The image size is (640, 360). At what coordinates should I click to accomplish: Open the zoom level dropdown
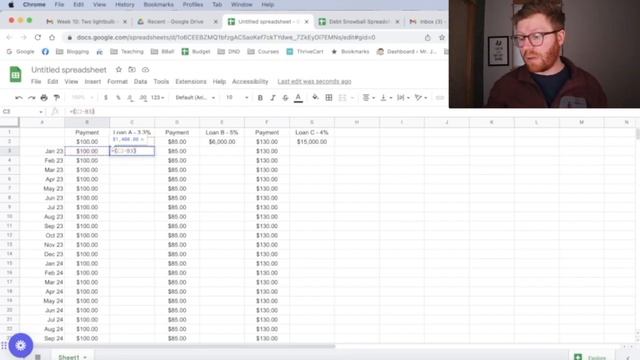click(x=82, y=98)
